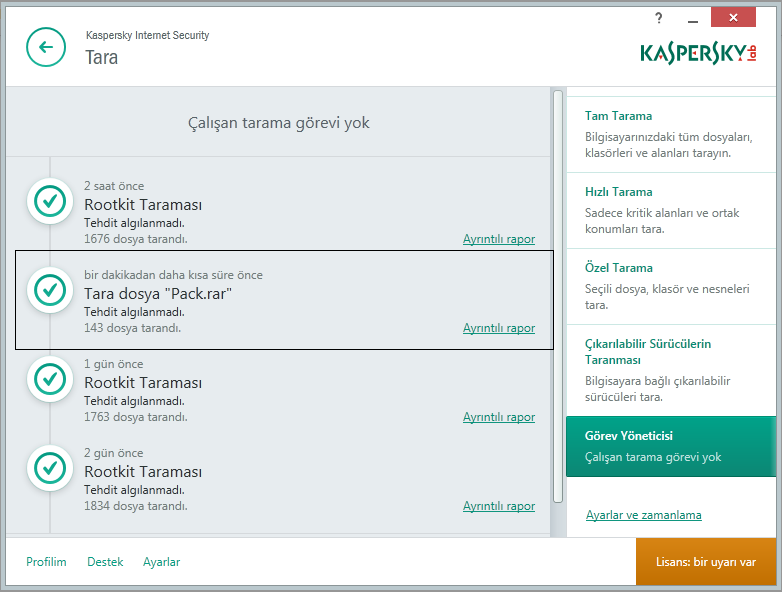782x592 pixels.
Task: Click the text "1676 dosya tarandı."
Action: point(136,239)
